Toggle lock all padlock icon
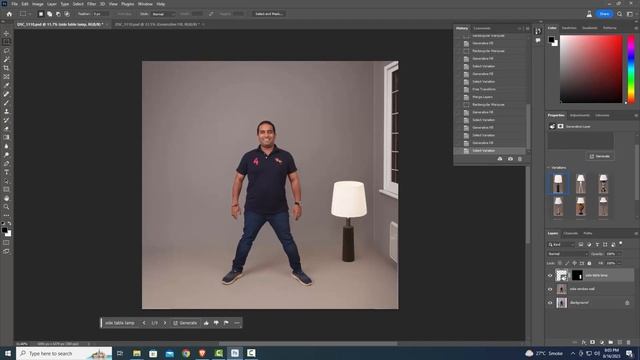Image resolution: width=640 pixels, height=360 pixels. tap(589, 263)
